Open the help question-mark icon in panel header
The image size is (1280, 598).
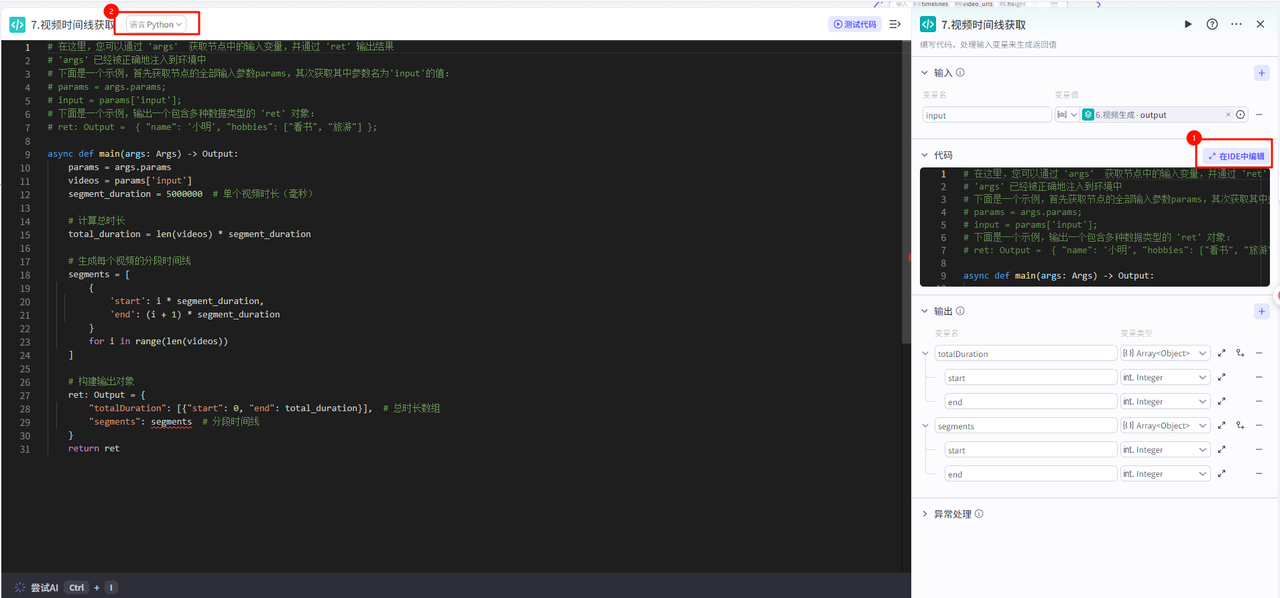point(1212,24)
